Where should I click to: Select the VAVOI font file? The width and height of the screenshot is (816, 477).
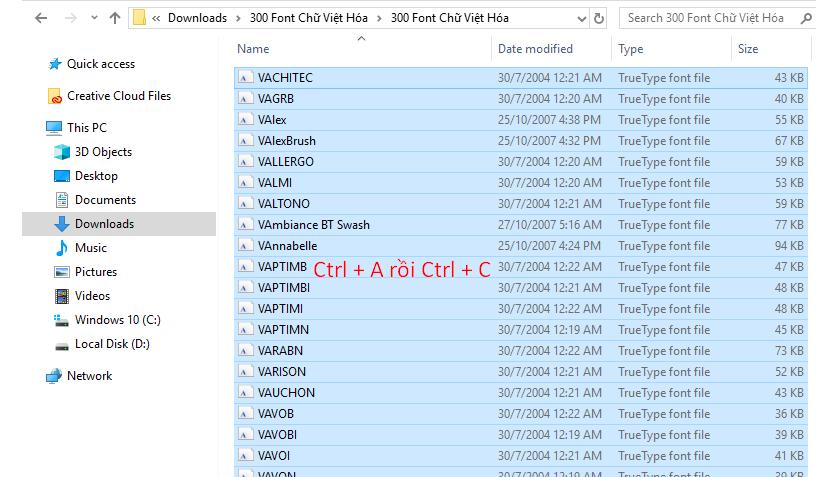520,456
